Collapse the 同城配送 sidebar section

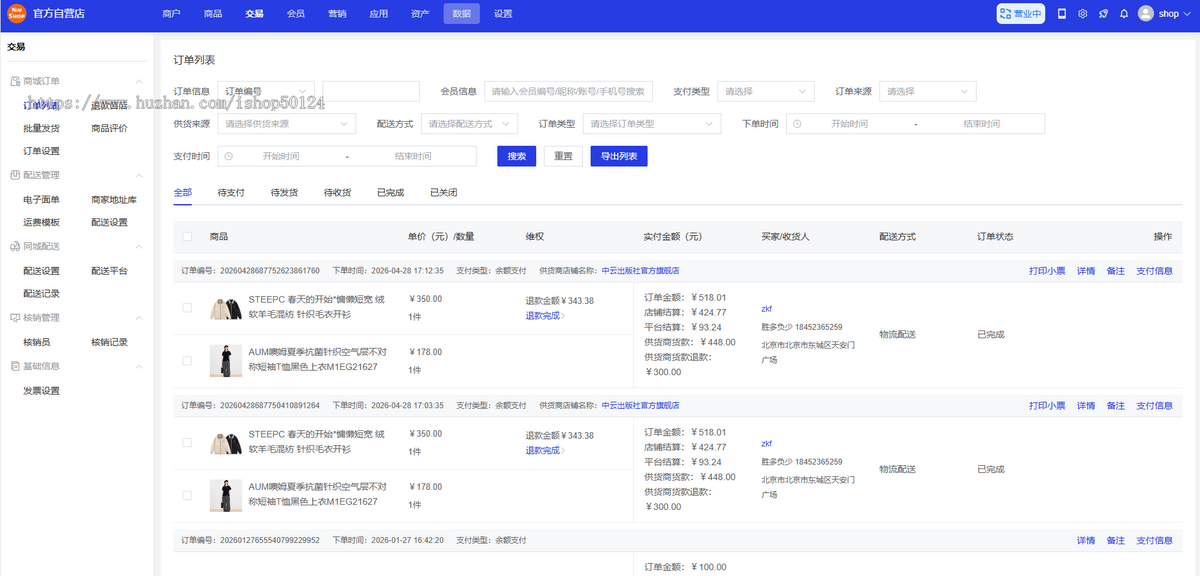[x=139, y=246]
